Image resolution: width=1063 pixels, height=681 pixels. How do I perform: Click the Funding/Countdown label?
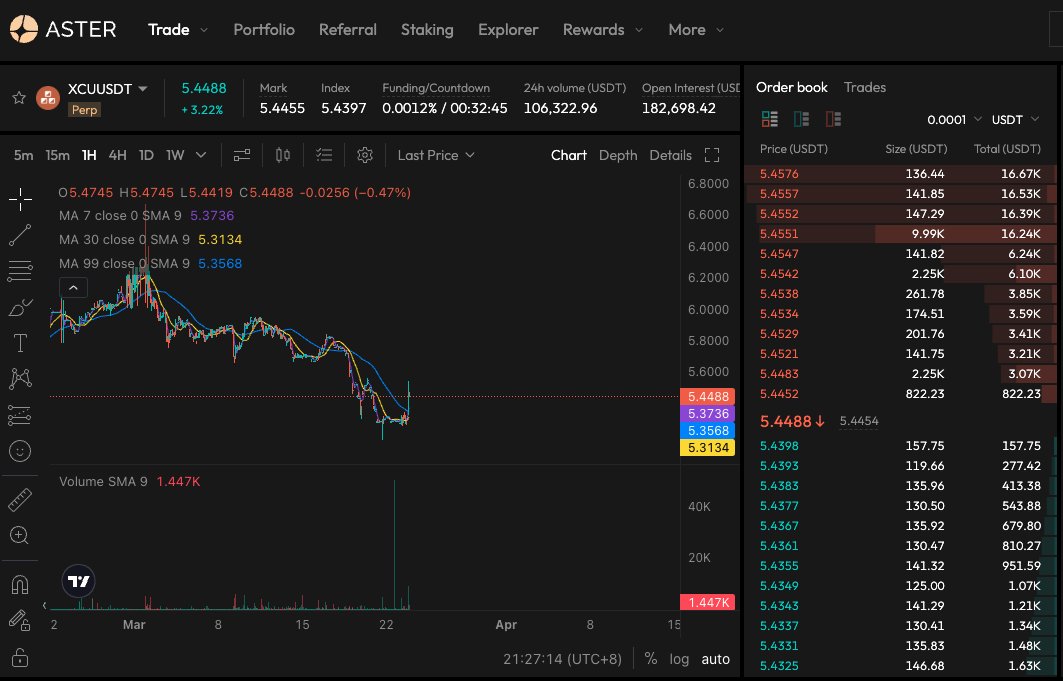tap(436, 88)
